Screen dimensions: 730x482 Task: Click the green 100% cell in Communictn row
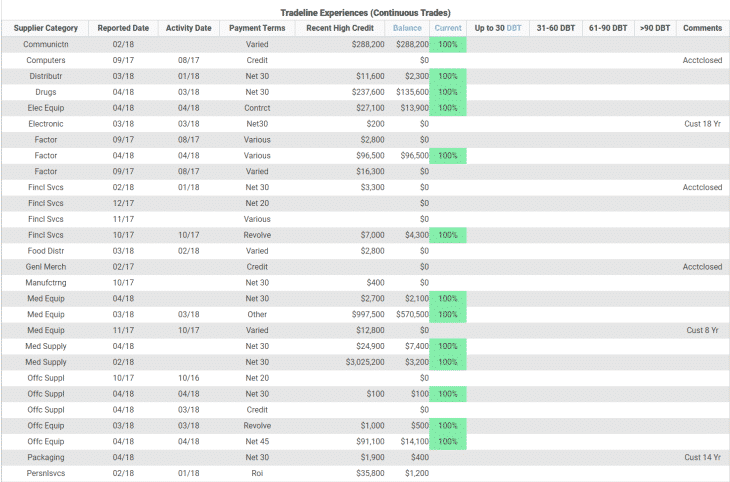tap(448, 45)
